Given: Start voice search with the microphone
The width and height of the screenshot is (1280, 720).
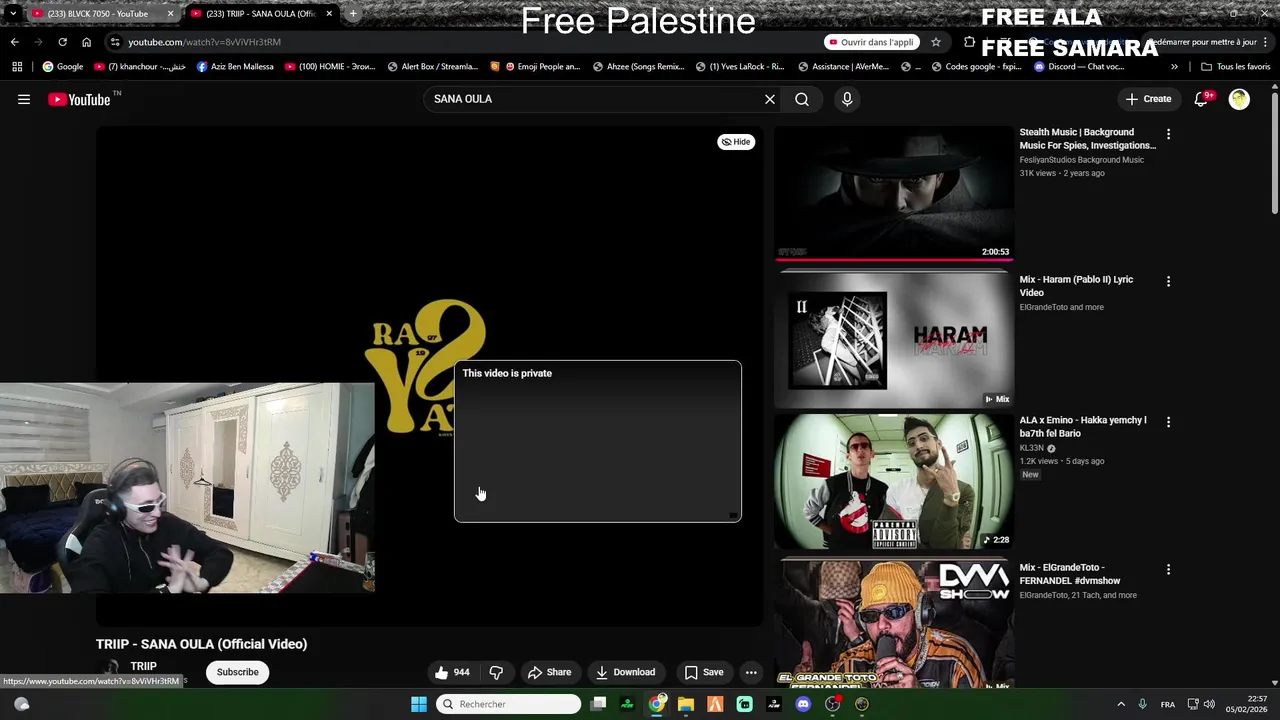Looking at the screenshot, I should pyautogui.click(x=847, y=99).
